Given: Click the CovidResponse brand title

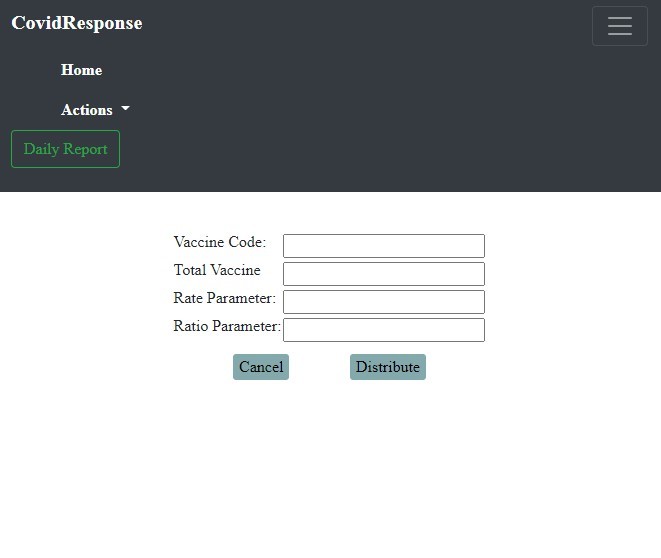Looking at the screenshot, I should [x=77, y=23].
